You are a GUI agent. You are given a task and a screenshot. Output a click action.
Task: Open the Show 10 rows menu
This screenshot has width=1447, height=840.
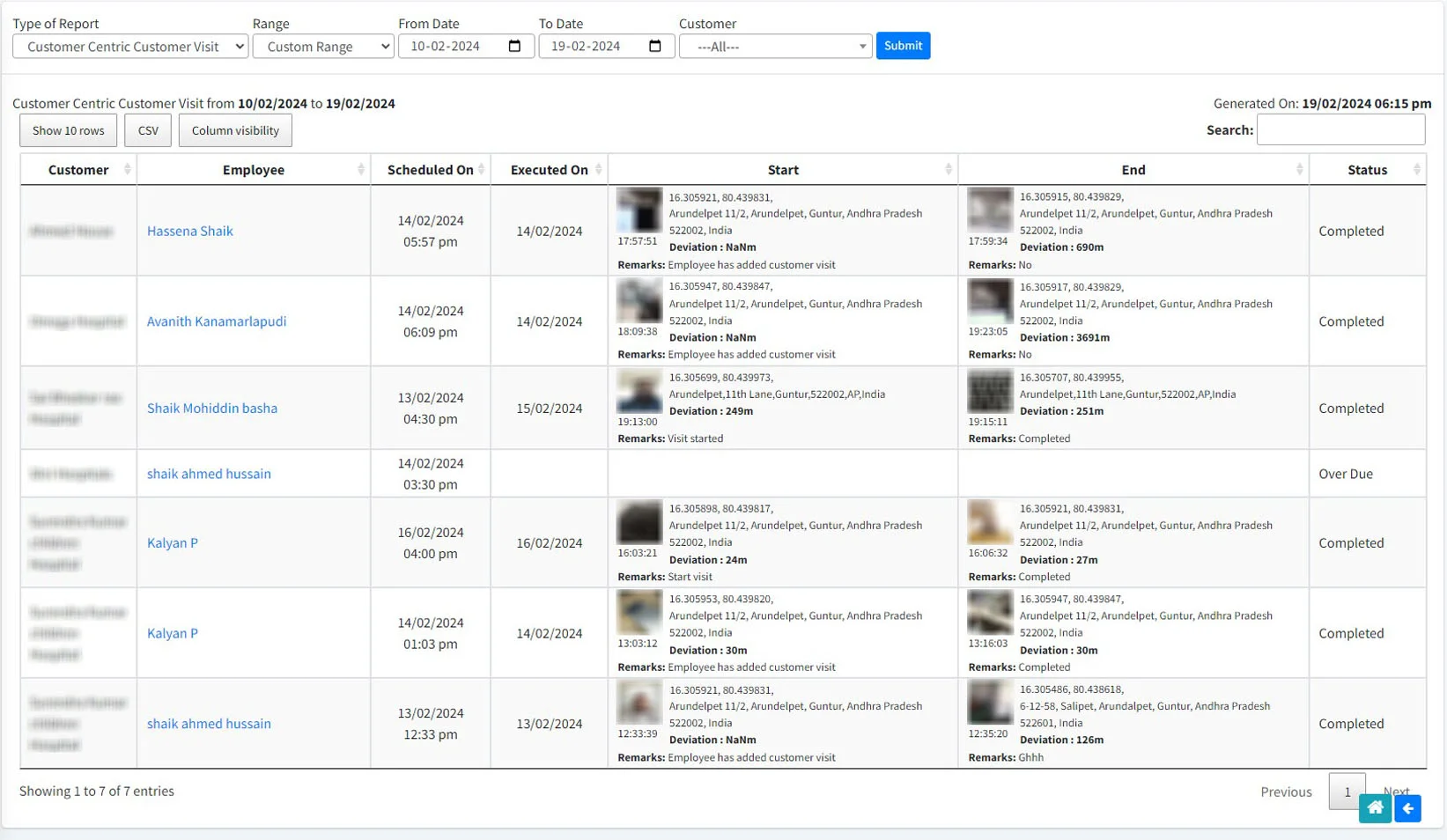(68, 130)
